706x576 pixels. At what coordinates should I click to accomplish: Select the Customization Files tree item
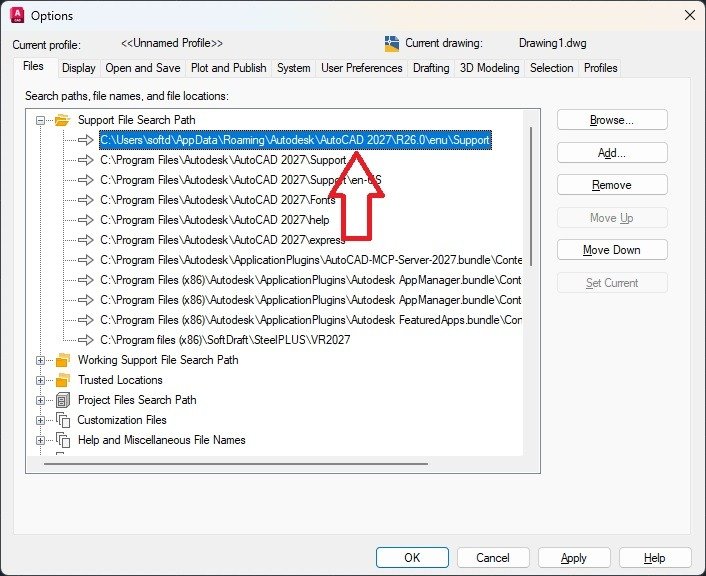(122, 420)
